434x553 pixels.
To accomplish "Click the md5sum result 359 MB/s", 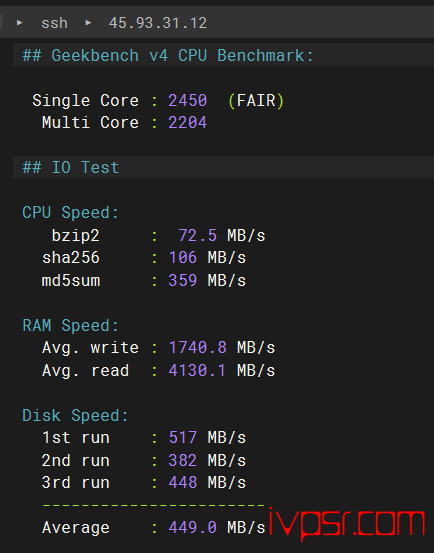I will pos(207,281).
